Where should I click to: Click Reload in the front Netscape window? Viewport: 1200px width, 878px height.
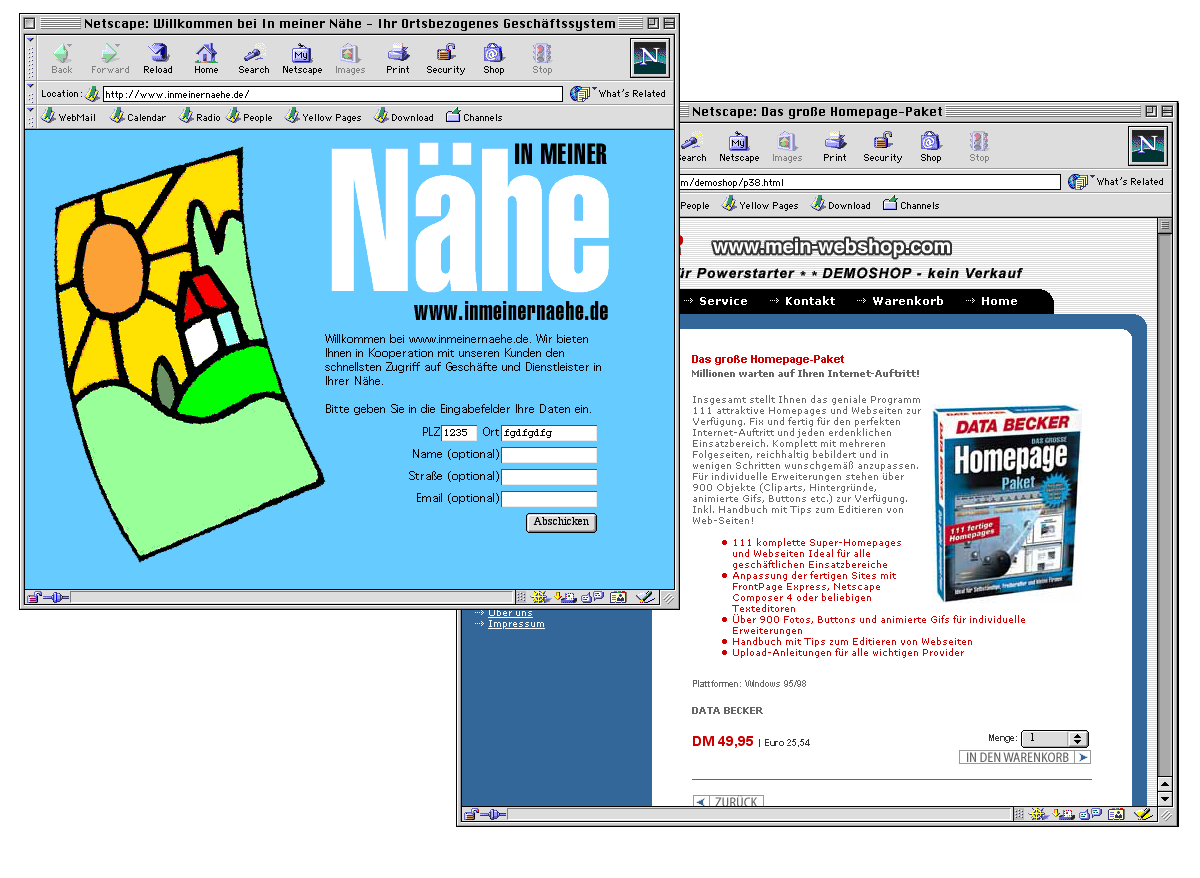[157, 58]
